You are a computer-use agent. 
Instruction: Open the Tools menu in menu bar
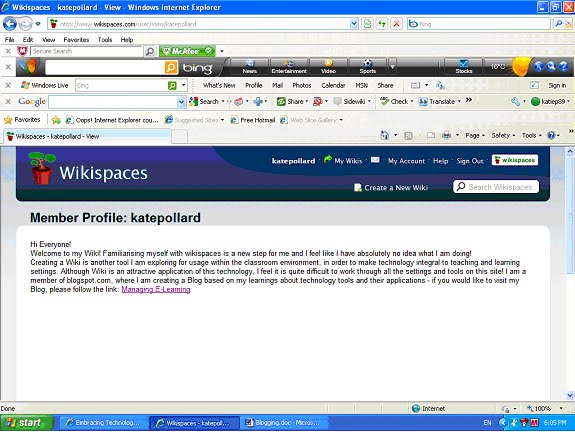point(105,40)
